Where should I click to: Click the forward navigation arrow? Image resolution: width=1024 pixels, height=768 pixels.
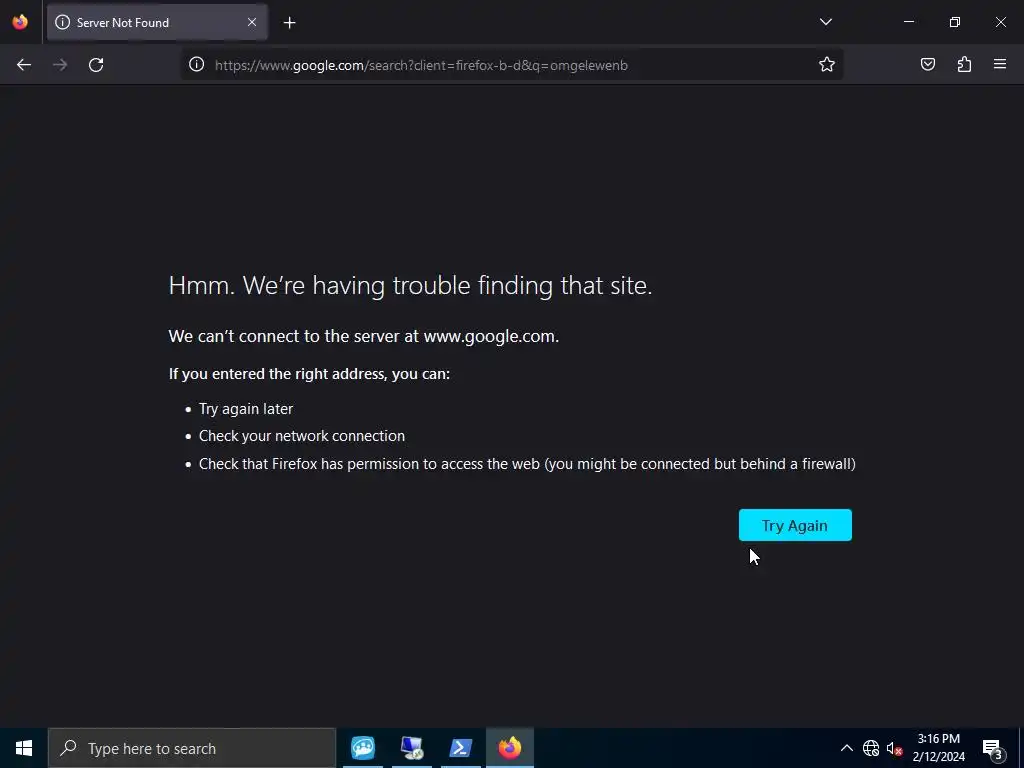coord(59,65)
